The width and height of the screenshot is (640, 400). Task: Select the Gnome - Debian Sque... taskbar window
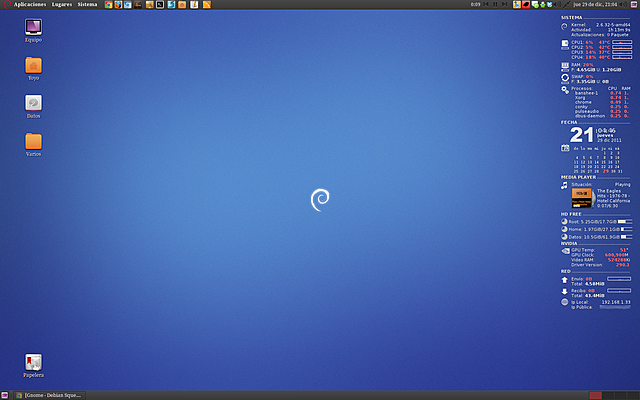click(x=49, y=395)
